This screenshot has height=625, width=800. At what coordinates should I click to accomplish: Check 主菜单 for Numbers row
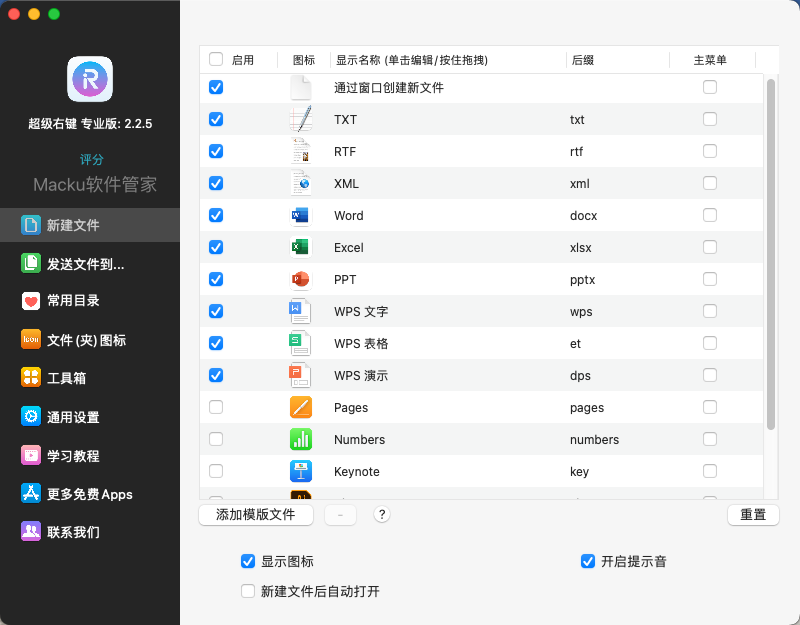(710, 439)
